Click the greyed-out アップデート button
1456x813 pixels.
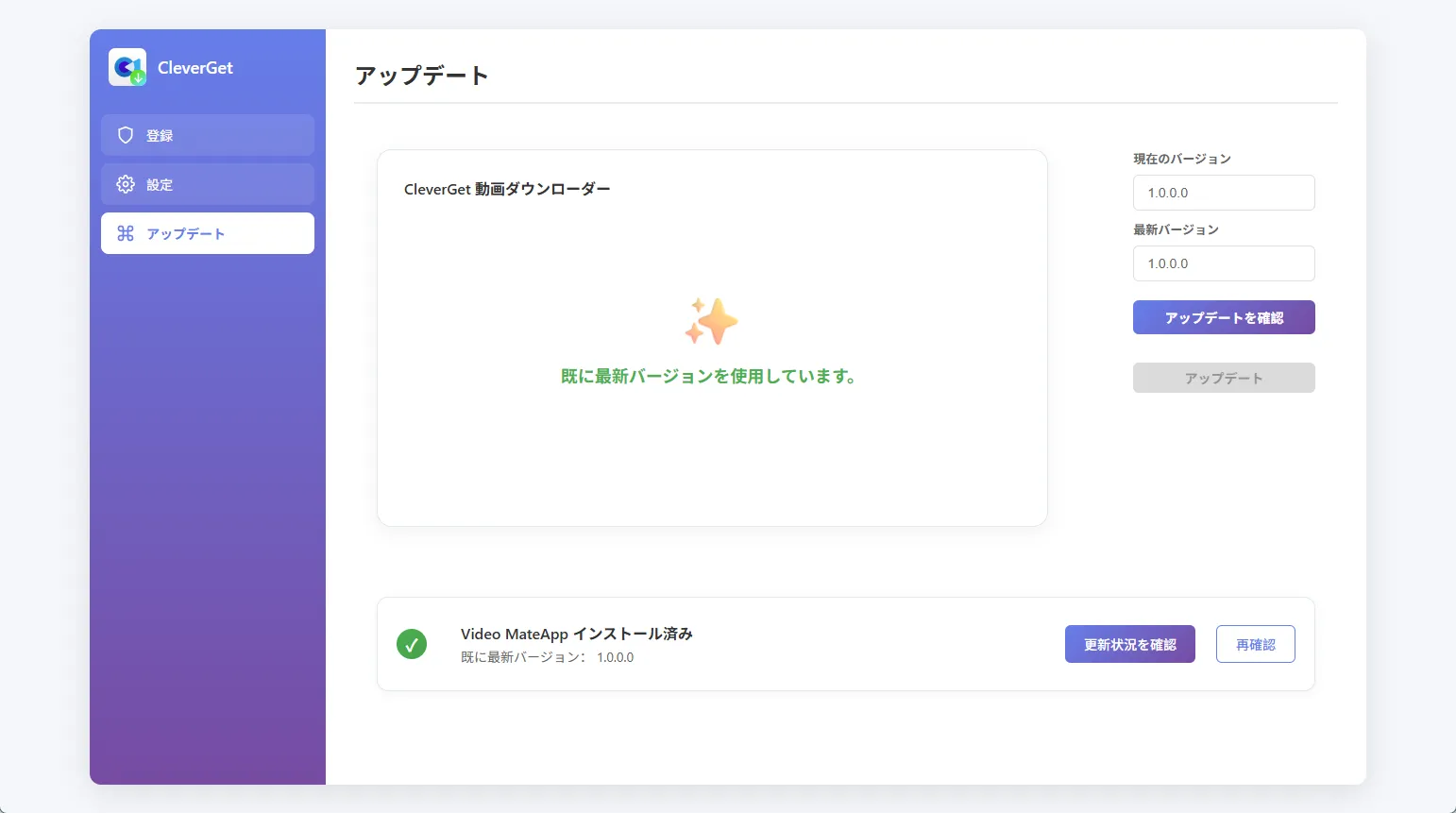1224,378
